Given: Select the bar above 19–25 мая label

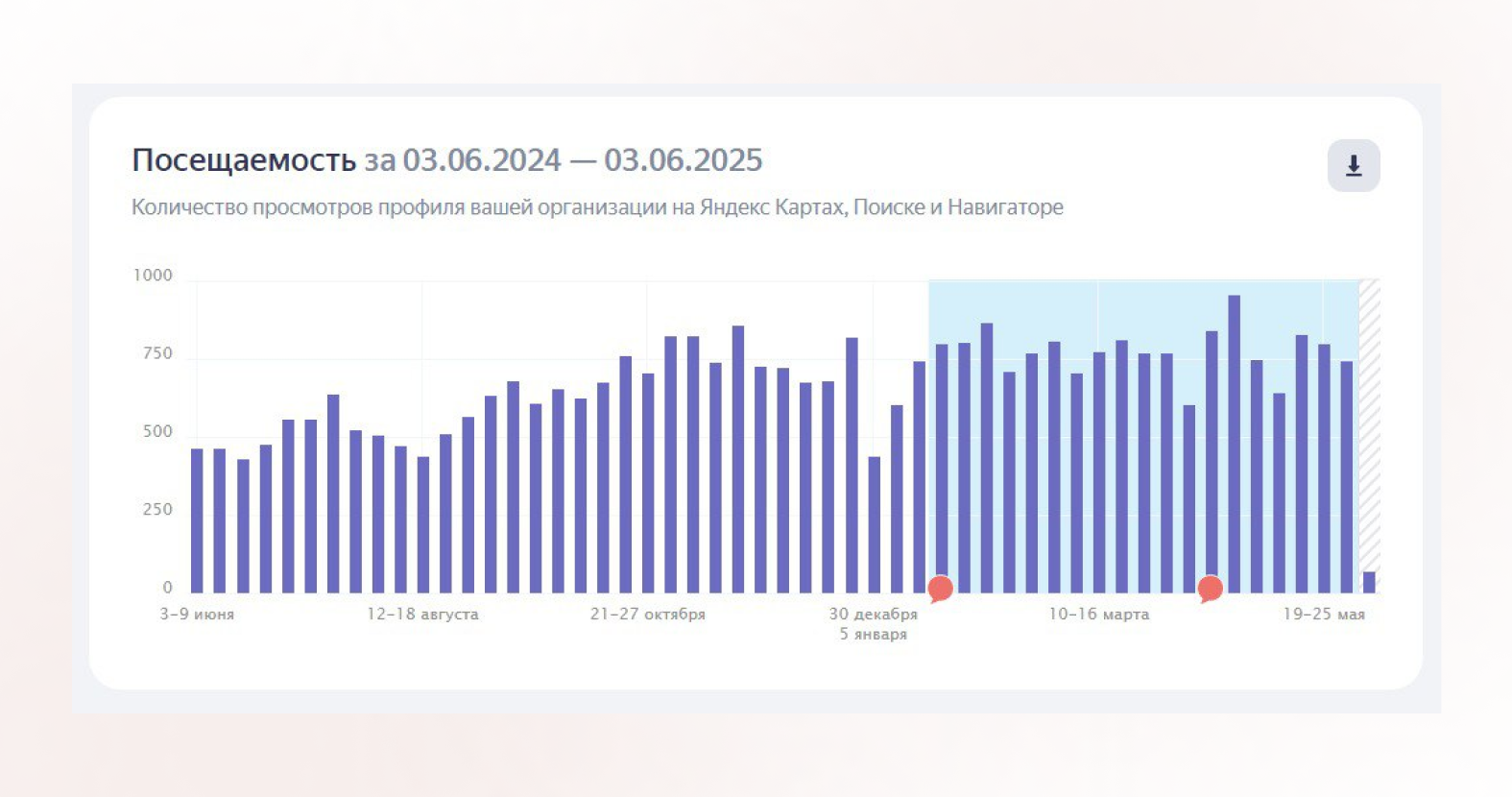Looking at the screenshot, I should click(1324, 469).
